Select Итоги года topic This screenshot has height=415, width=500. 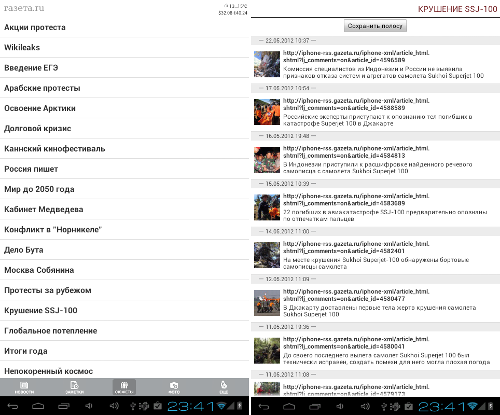point(124,351)
